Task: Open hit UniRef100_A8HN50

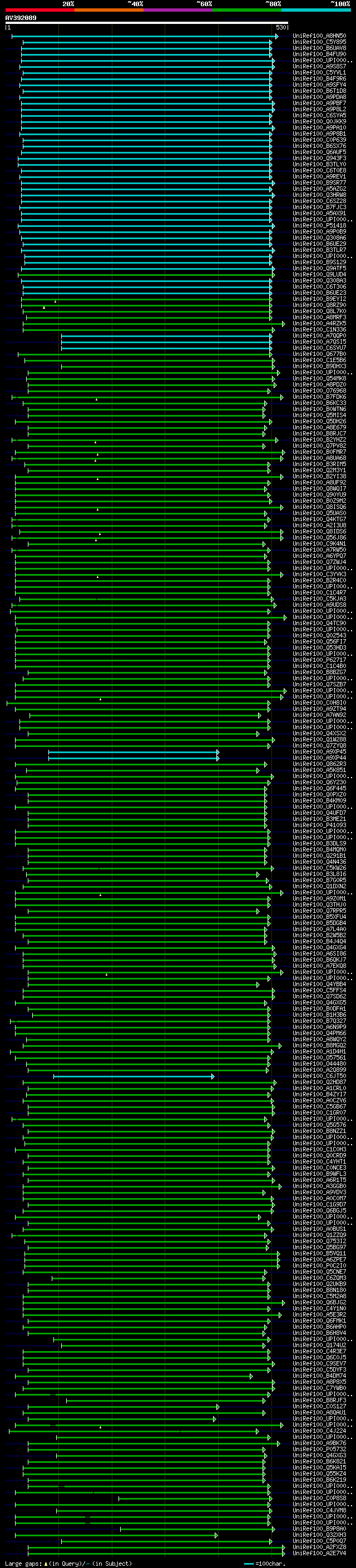Action: click(319, 36)
